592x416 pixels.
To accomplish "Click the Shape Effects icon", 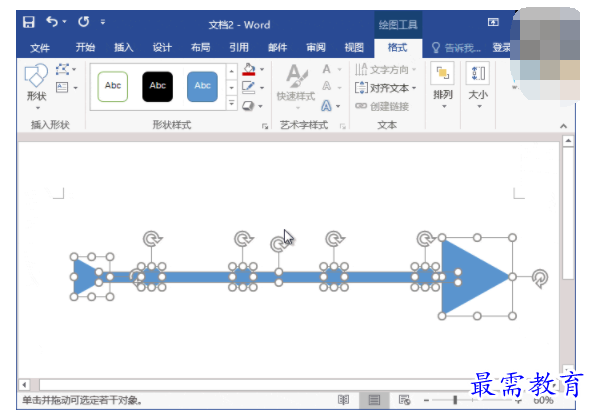I will tap(248, 106).
